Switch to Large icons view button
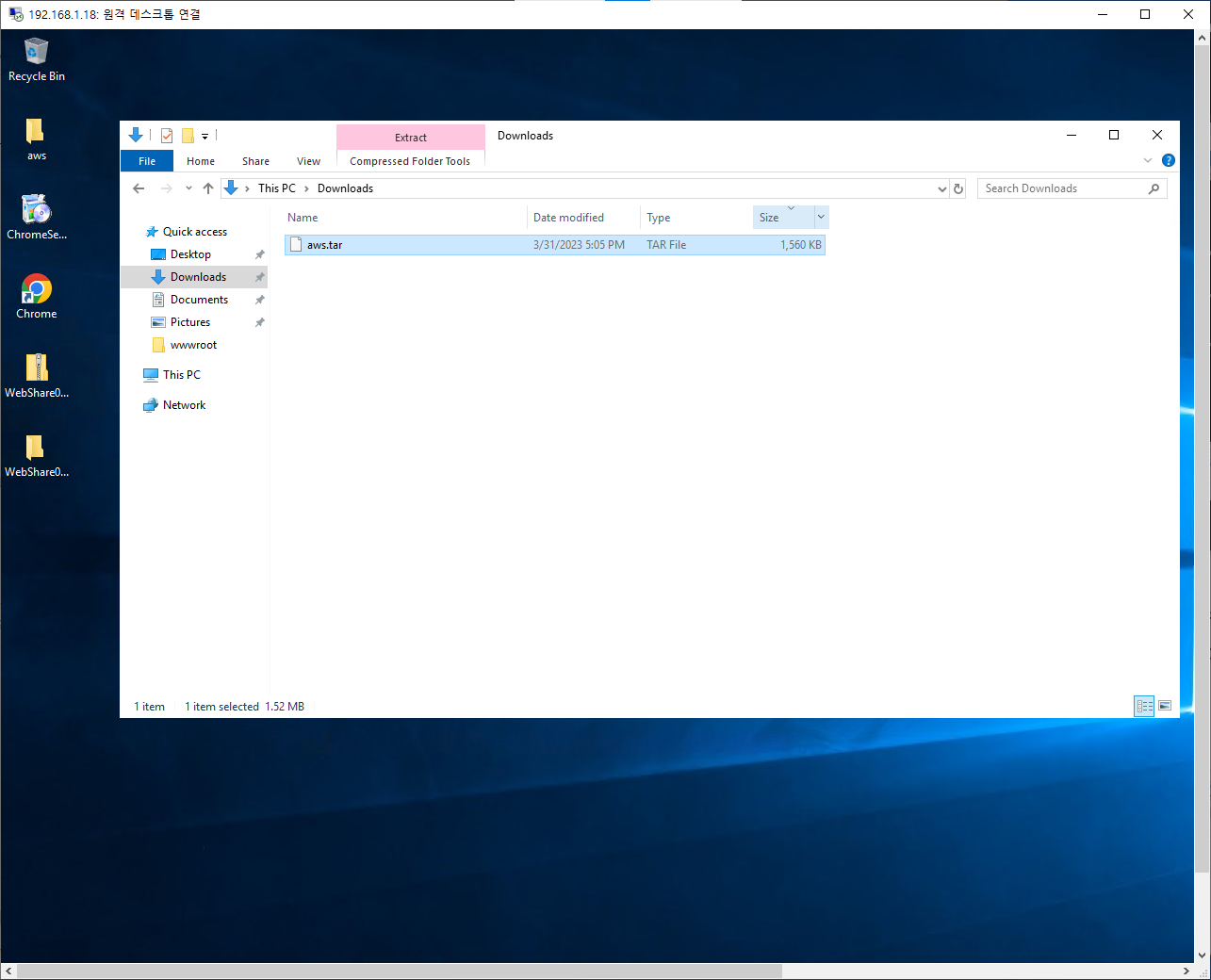This screenshot has height=980, width=1211. pos(1165,706)
